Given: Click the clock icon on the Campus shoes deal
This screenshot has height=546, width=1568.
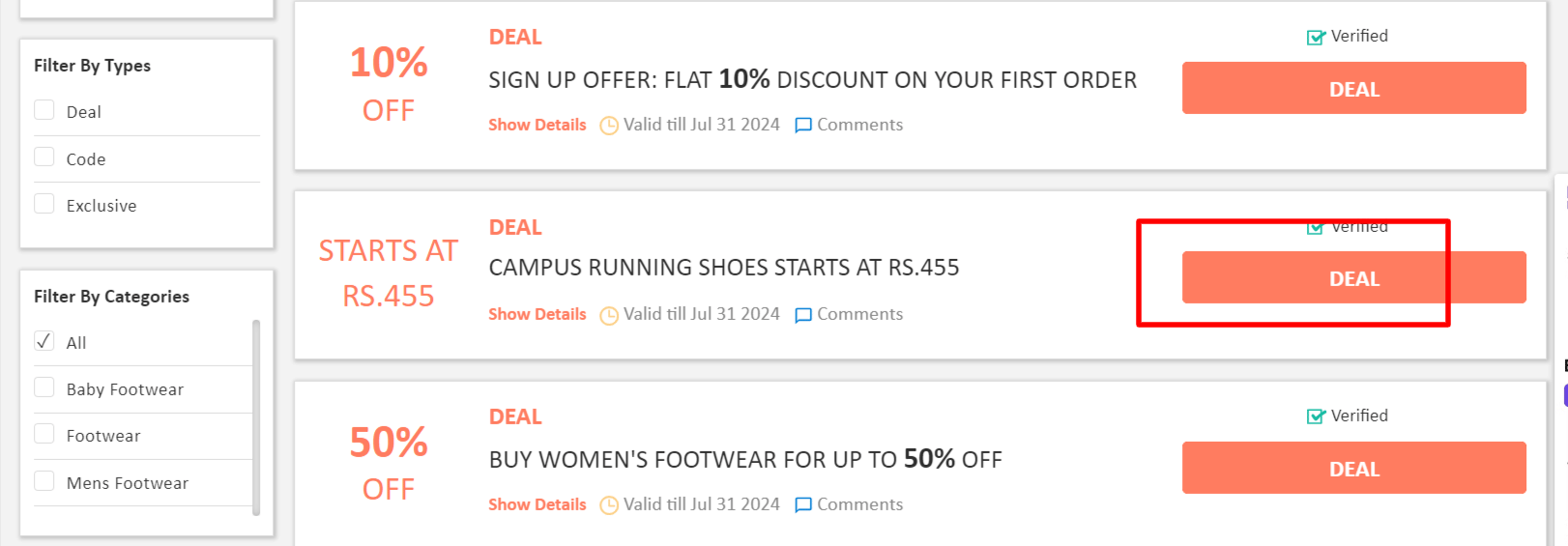Looking at the screenshot, I should pos(609,315).
